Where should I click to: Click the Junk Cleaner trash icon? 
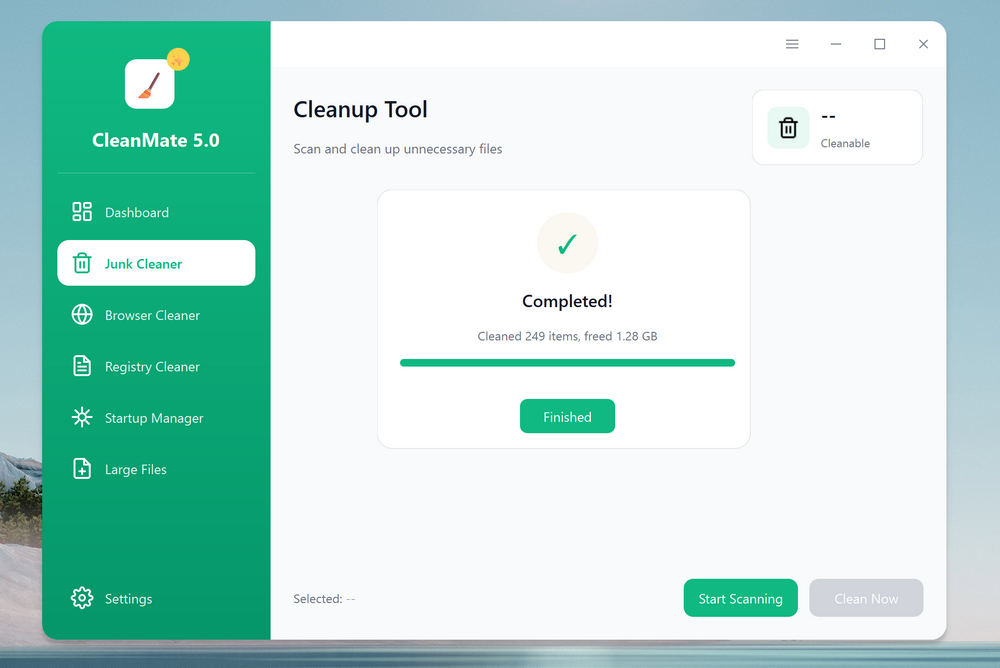82,263
